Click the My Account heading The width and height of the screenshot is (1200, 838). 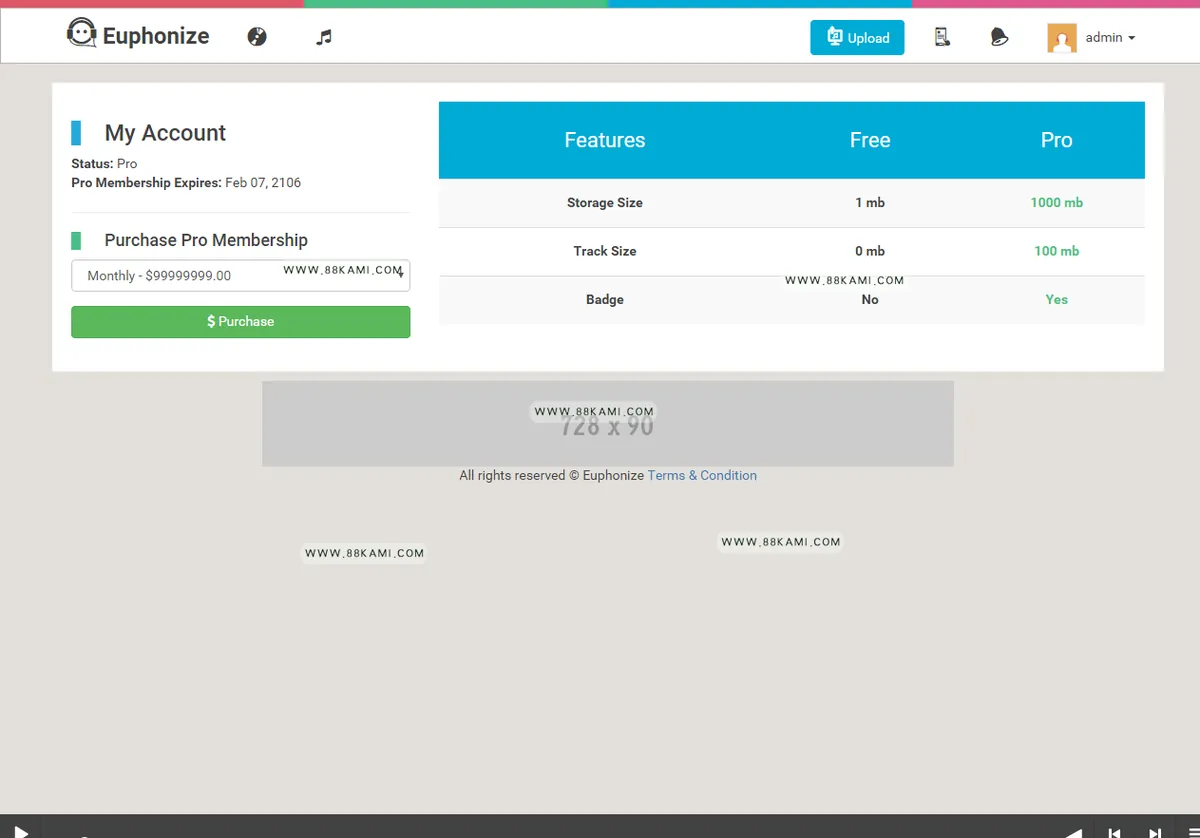tap(165, 133)
